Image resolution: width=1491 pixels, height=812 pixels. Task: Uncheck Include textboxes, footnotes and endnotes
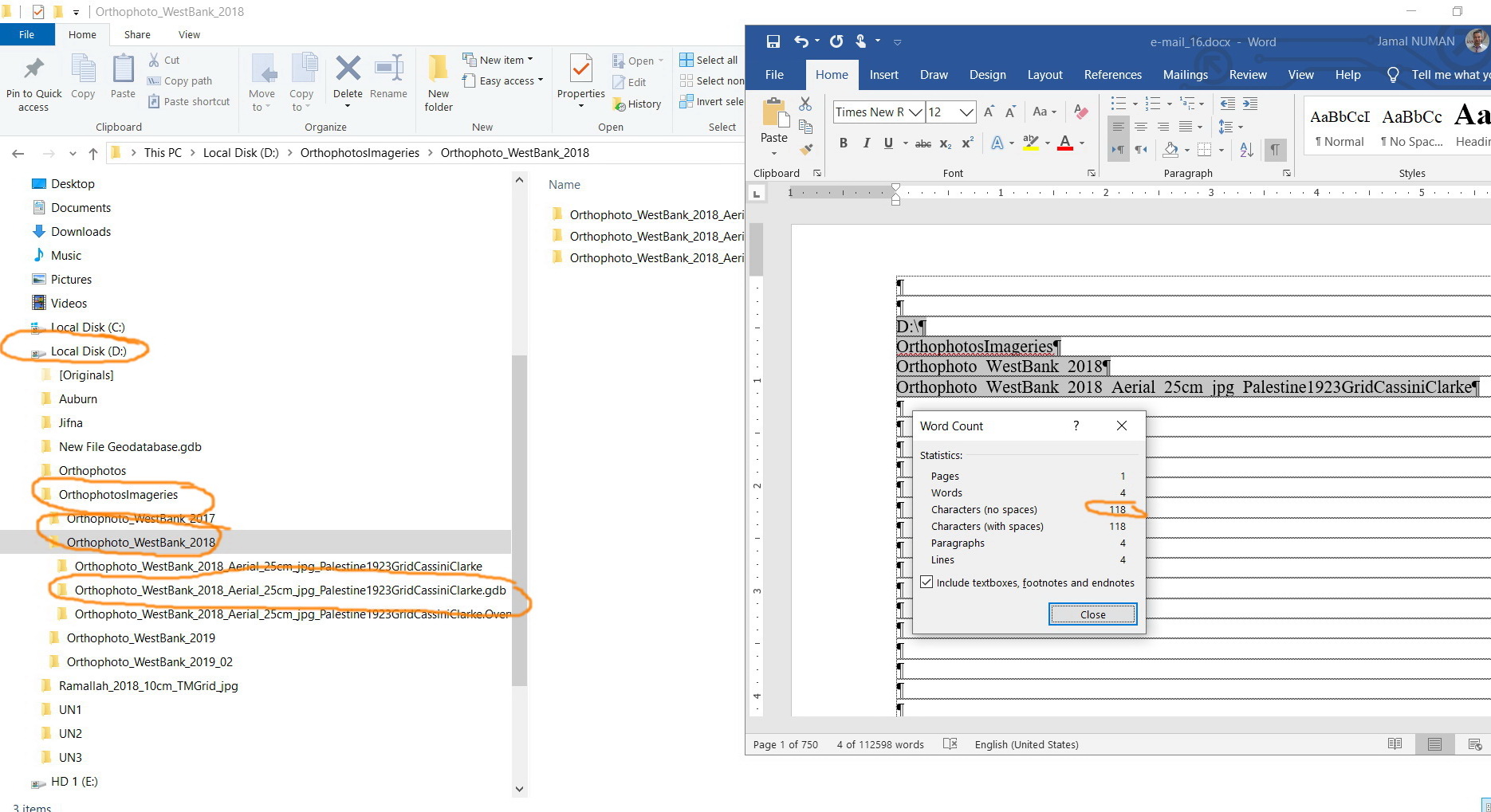(926, 583)
